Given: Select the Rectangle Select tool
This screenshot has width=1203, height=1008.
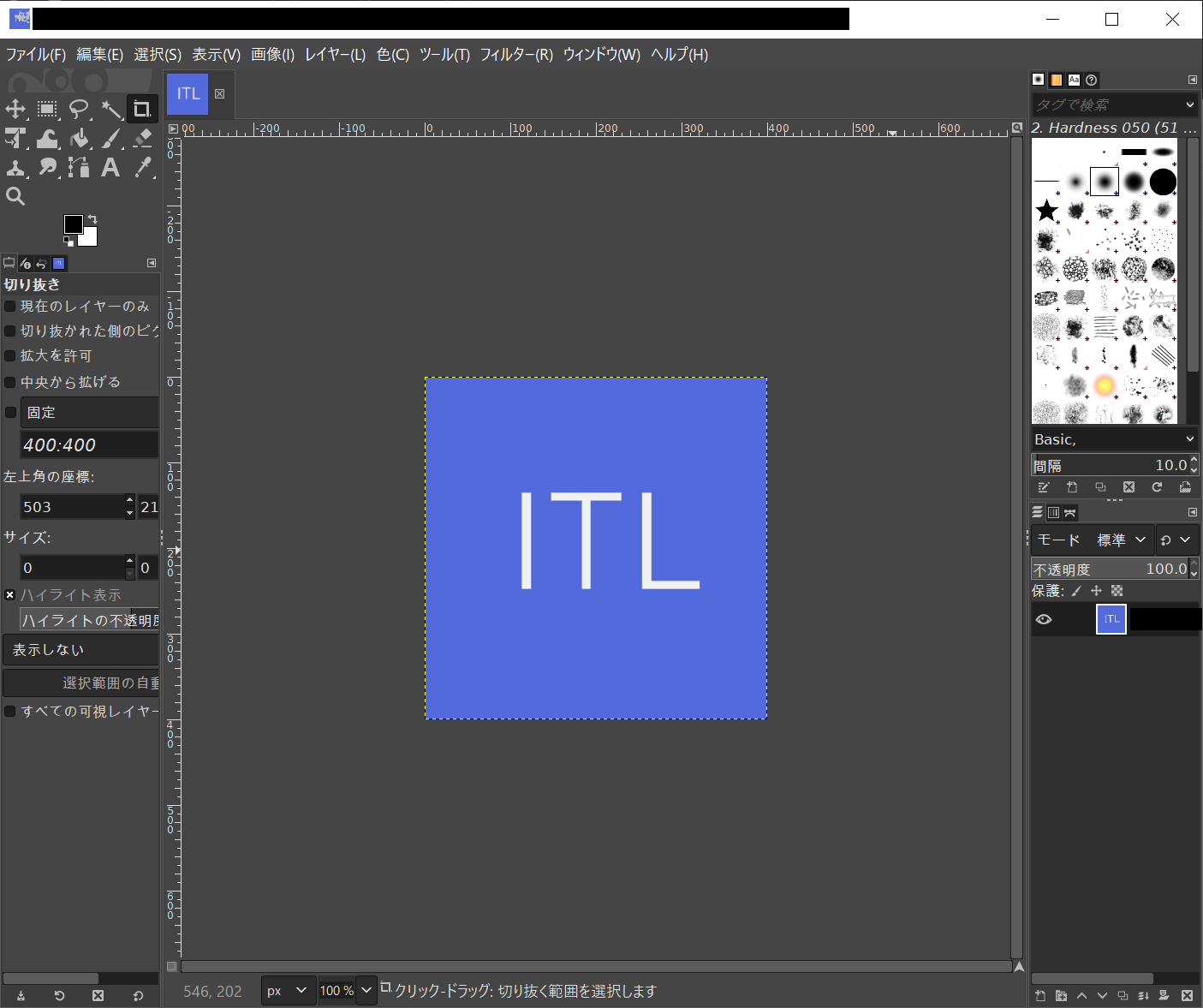Looking at the screenshot, I should [x=47, y=109].
